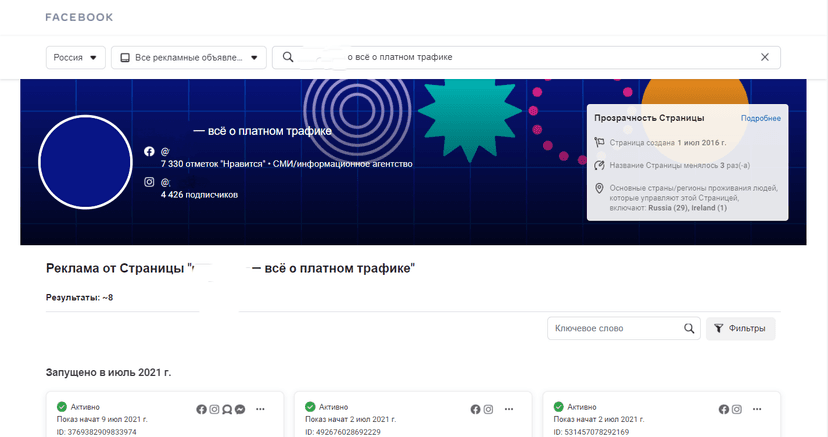Click the green Активно check icon on ad 531457078292169
This screenshot has width=828, height=437.
click(x=559, y=406)
